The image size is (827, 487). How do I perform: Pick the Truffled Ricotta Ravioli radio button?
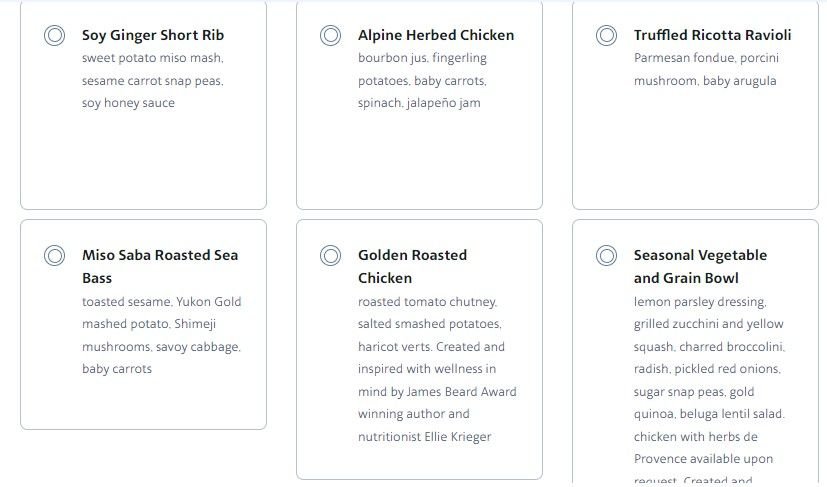click(x=606, y=36)
